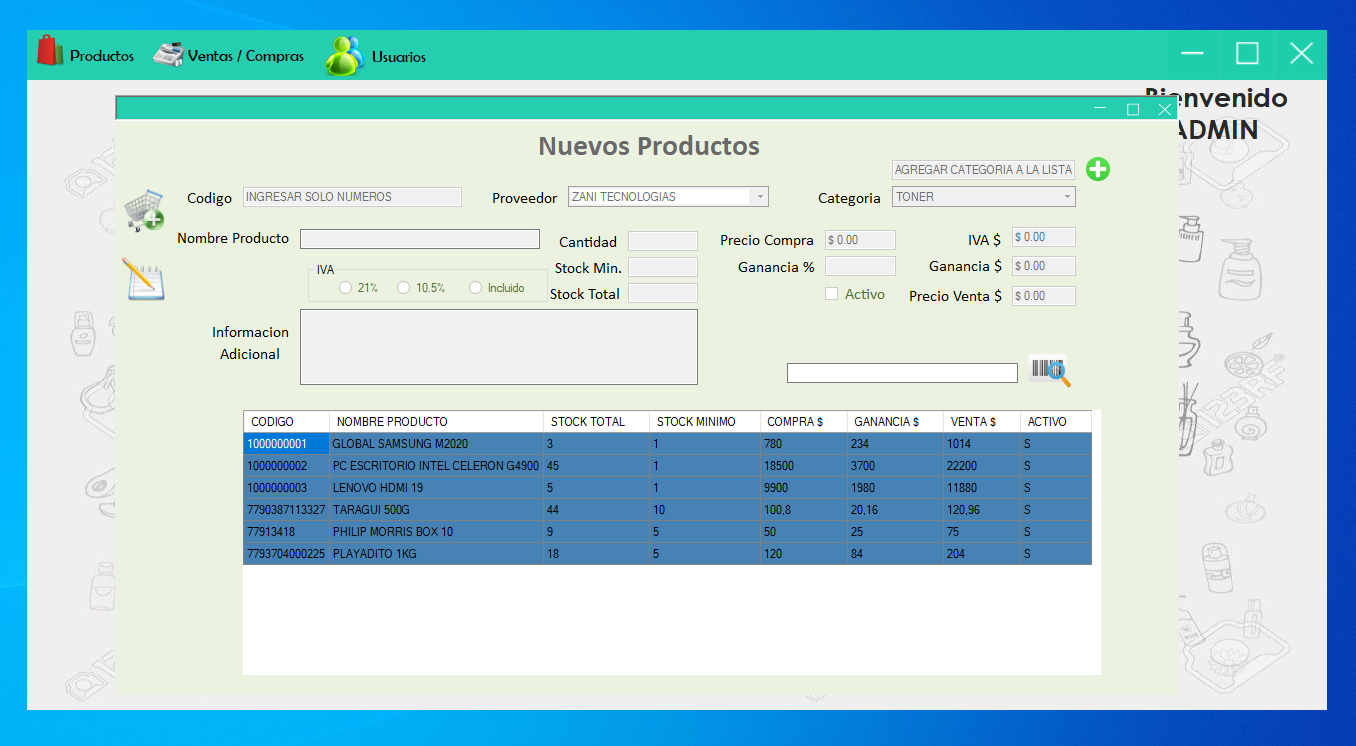The width and height of the screenshot is (1356, 746).
Task: Select code cell 7793704000225
Action: [286, 554]
